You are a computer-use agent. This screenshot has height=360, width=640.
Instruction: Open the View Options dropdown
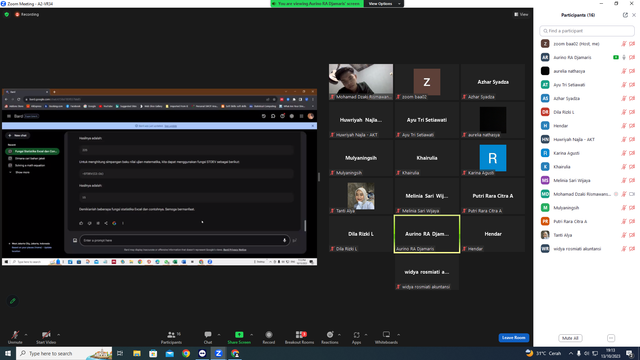click(x=384, y=4)
